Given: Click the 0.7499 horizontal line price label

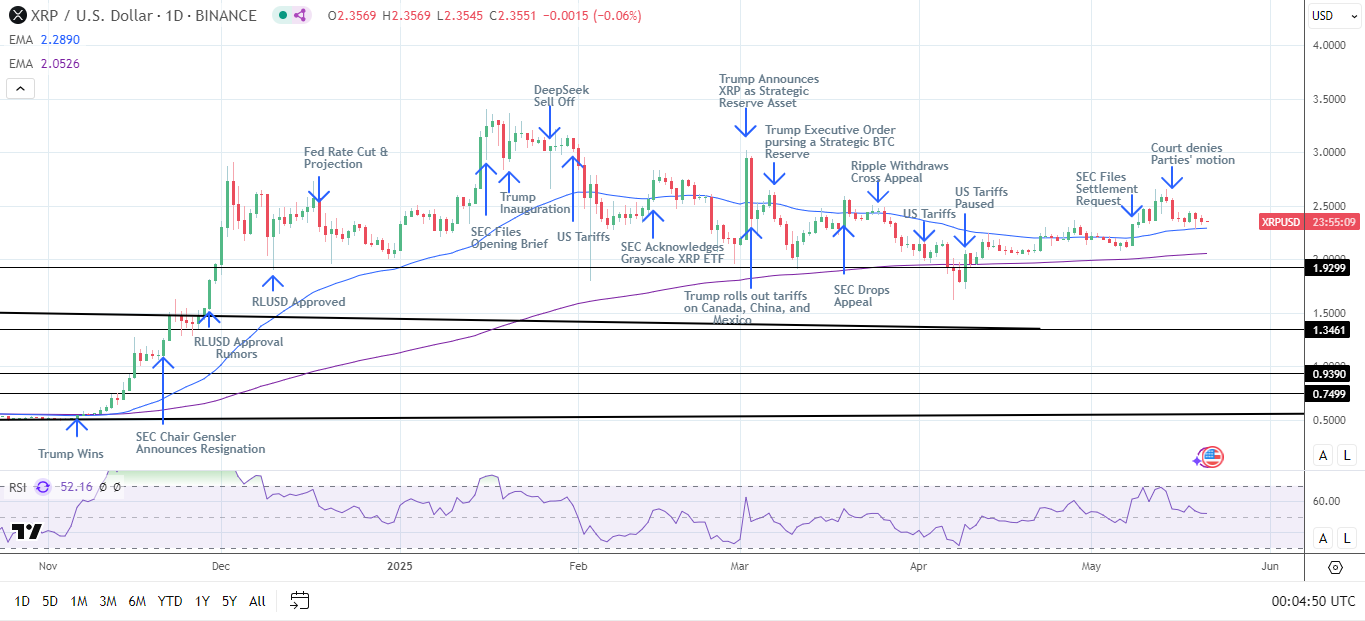Looking at the screenshot, I should click(1329, 394).
